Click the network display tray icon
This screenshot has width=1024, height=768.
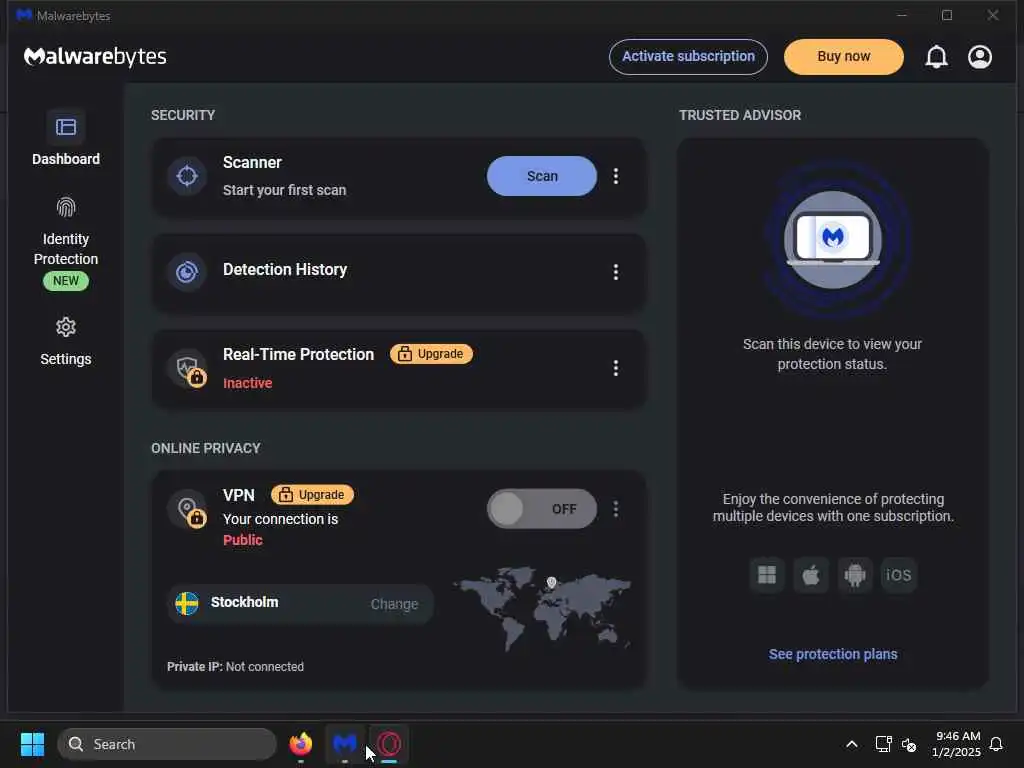[x=883, y=744]
